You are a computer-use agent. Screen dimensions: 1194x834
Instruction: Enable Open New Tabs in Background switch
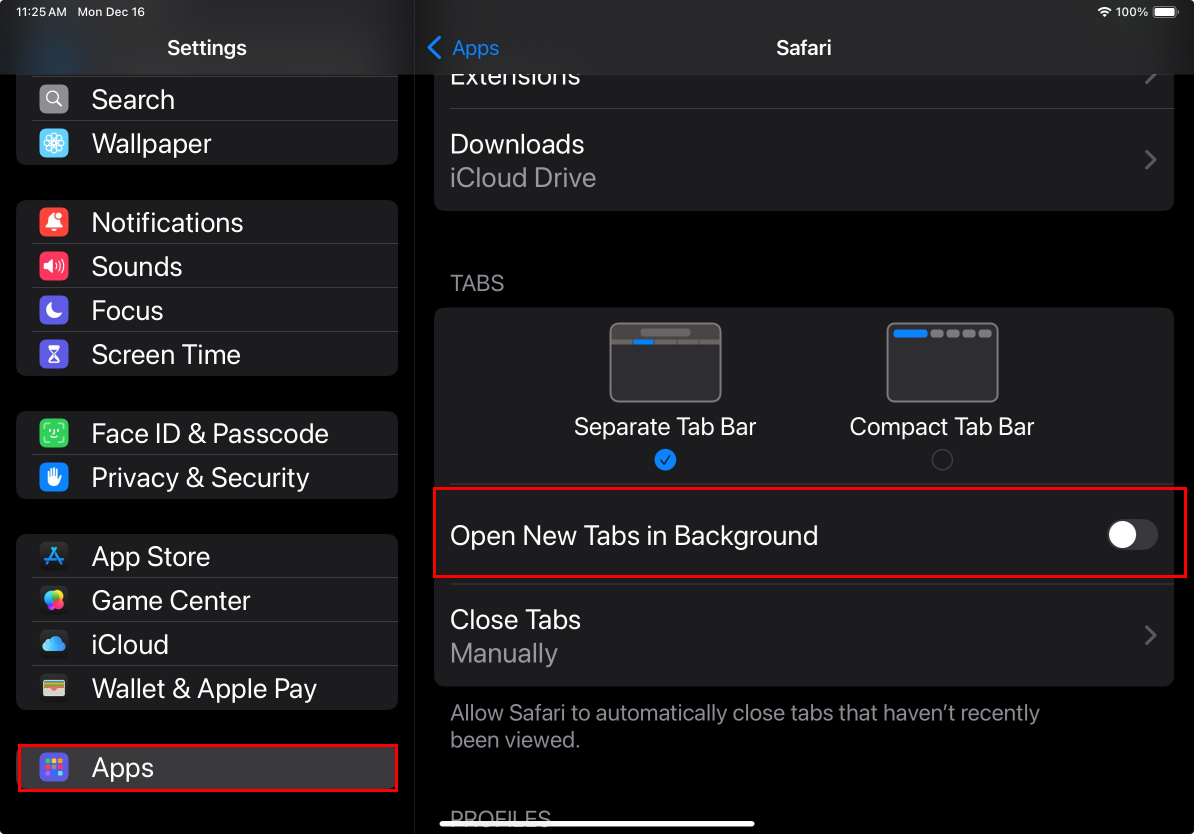point(1132,535)
